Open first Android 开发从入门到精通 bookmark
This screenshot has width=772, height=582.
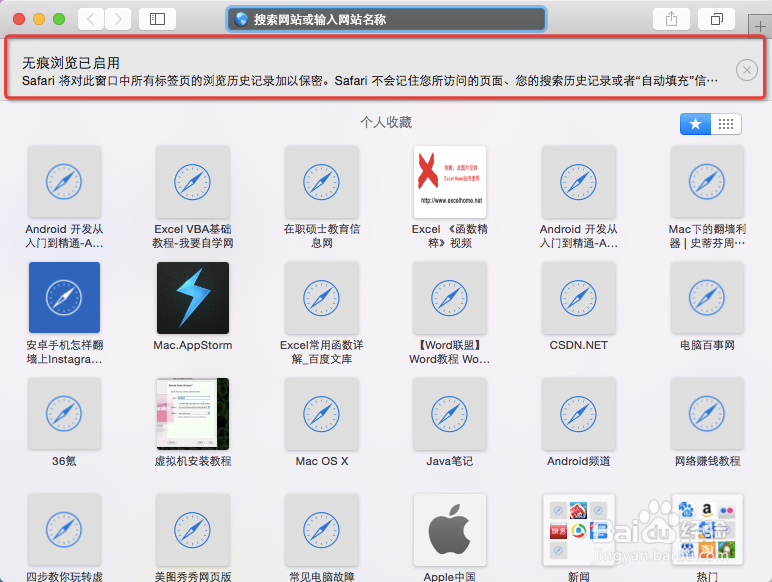pos(64,198)
